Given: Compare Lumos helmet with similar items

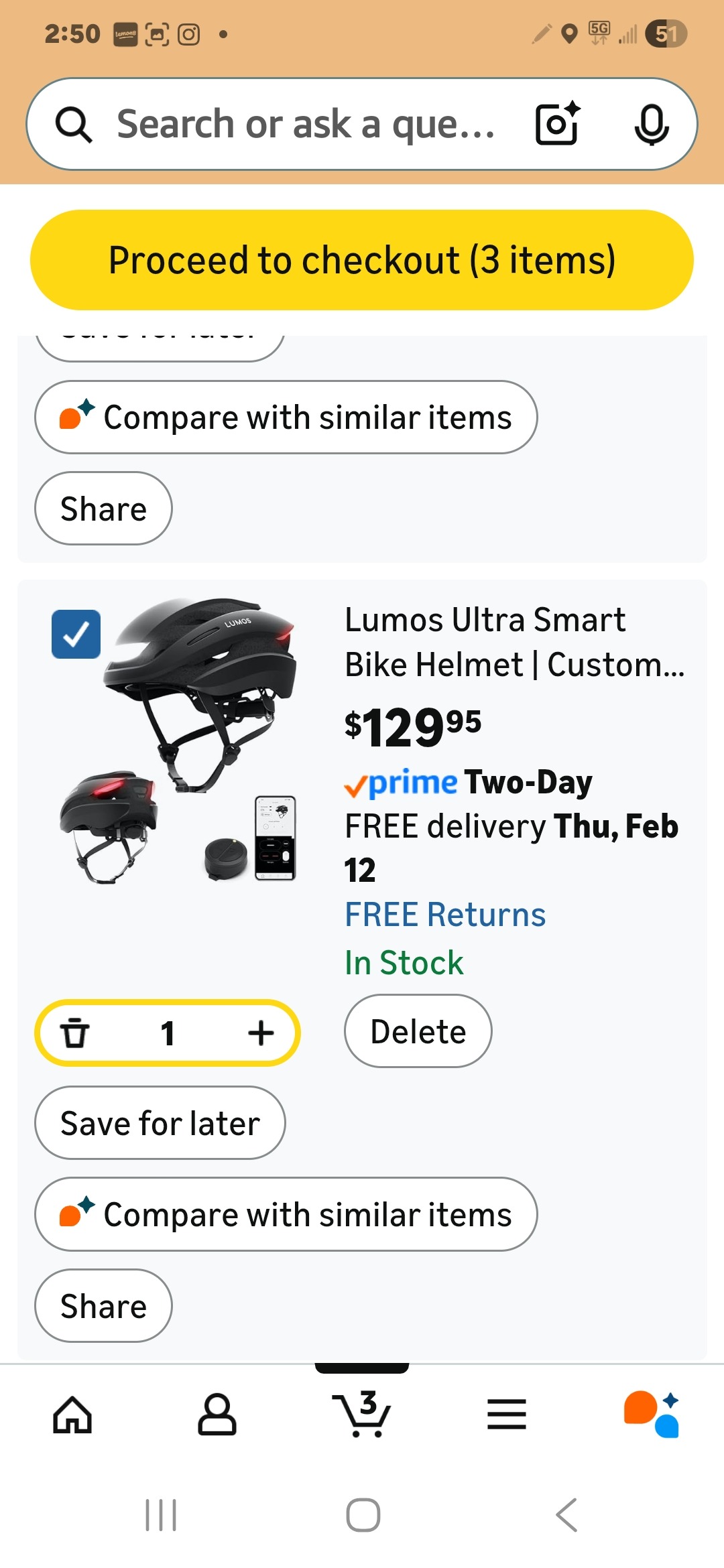Looking at the screenshot, I should pos(286,1214).
